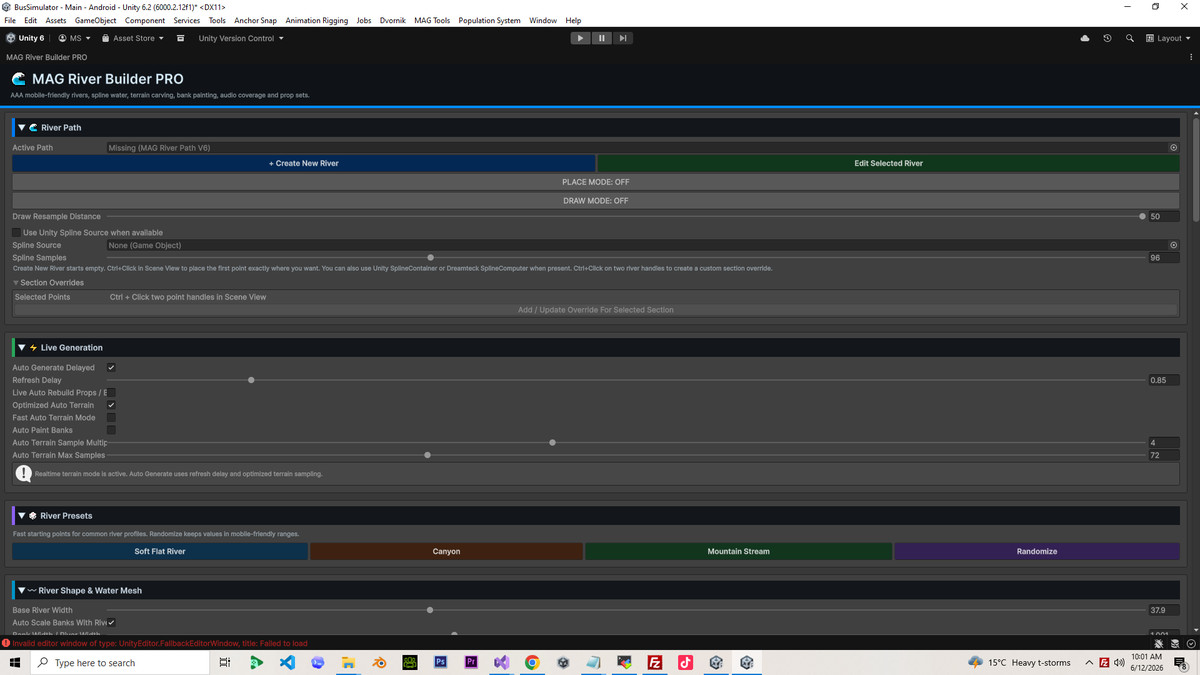This screenshot has width=1200, height=675.
Task: Click the red error icon in status bar
Action: (x=6, y=643)
